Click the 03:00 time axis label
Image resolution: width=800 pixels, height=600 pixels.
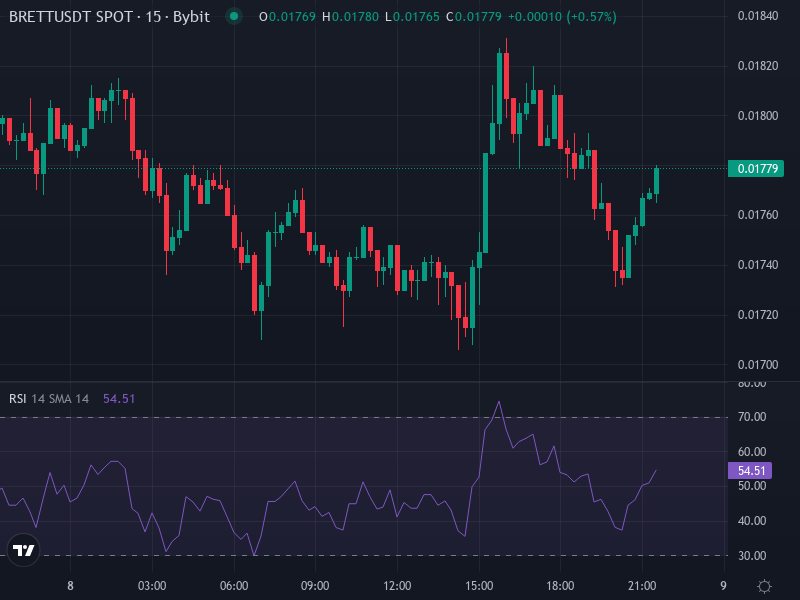(152, 586)
